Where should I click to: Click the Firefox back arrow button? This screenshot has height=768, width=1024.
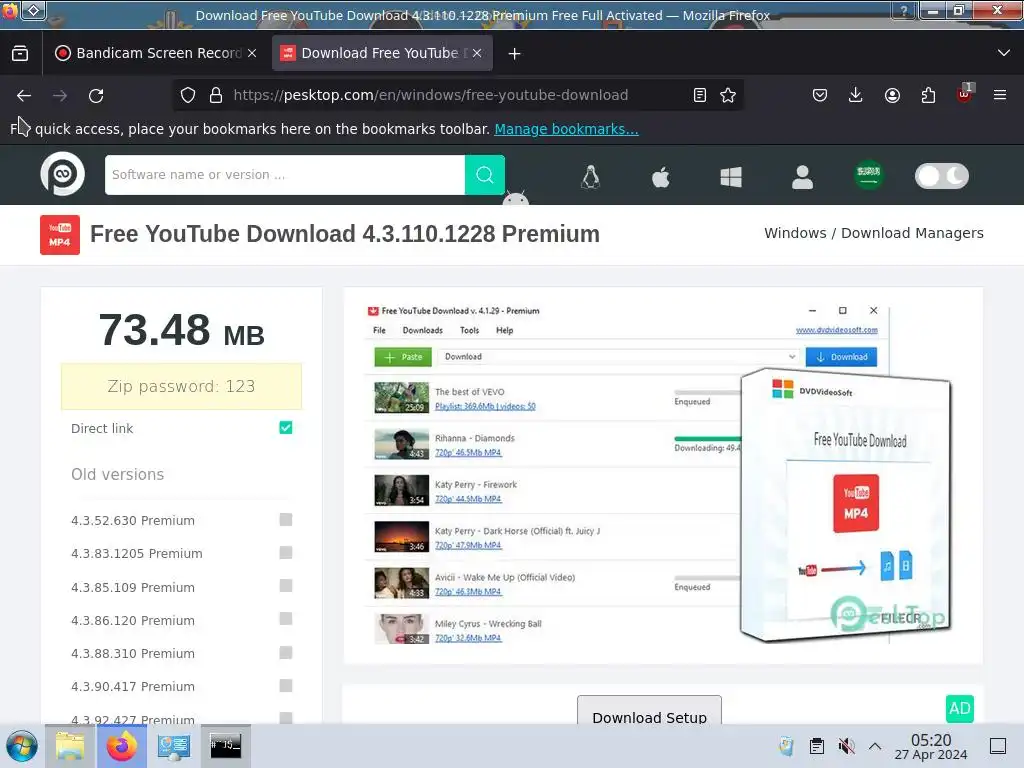point(24,95)
